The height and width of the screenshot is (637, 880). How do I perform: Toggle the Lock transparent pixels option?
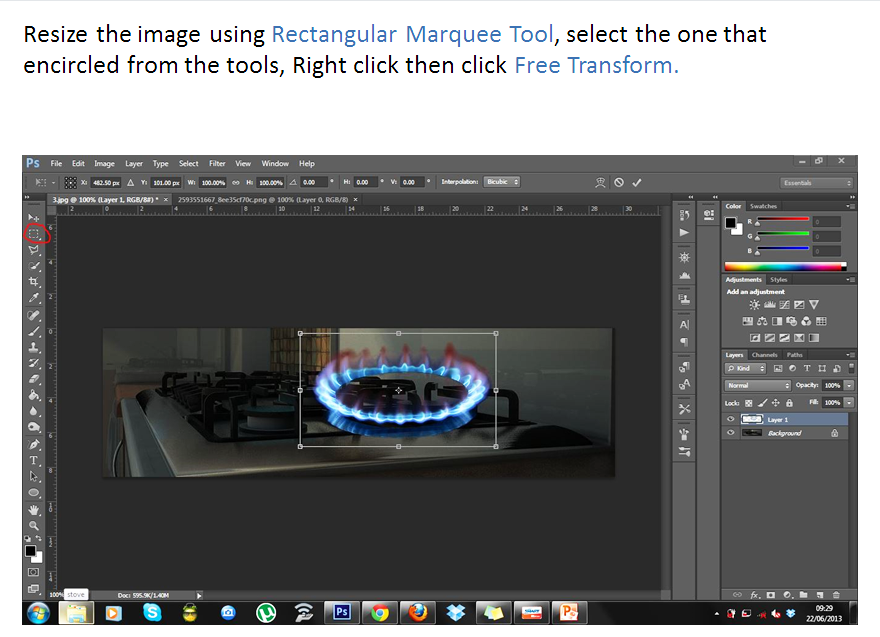pos(747,402)
